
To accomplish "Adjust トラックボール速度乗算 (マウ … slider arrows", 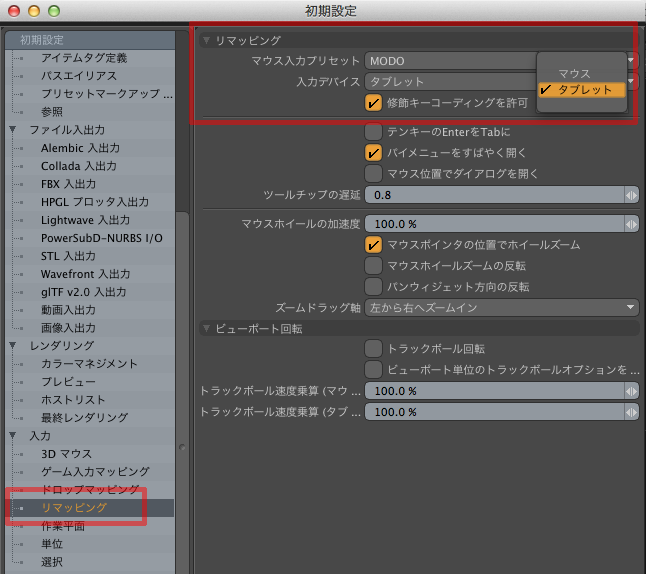I will click(631, 391).
